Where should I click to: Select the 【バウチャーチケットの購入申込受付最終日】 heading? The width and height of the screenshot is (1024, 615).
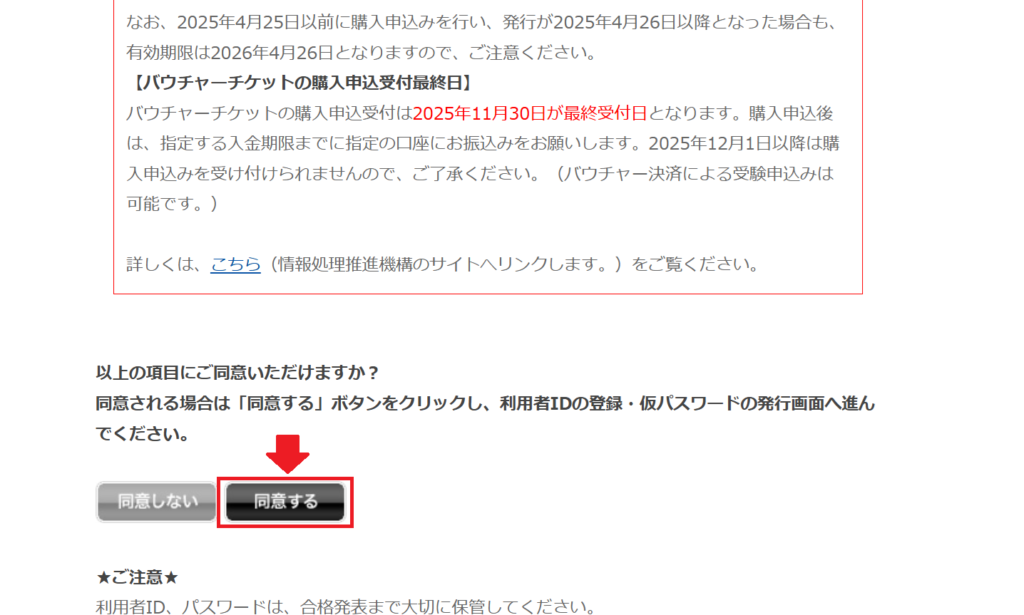301,82
